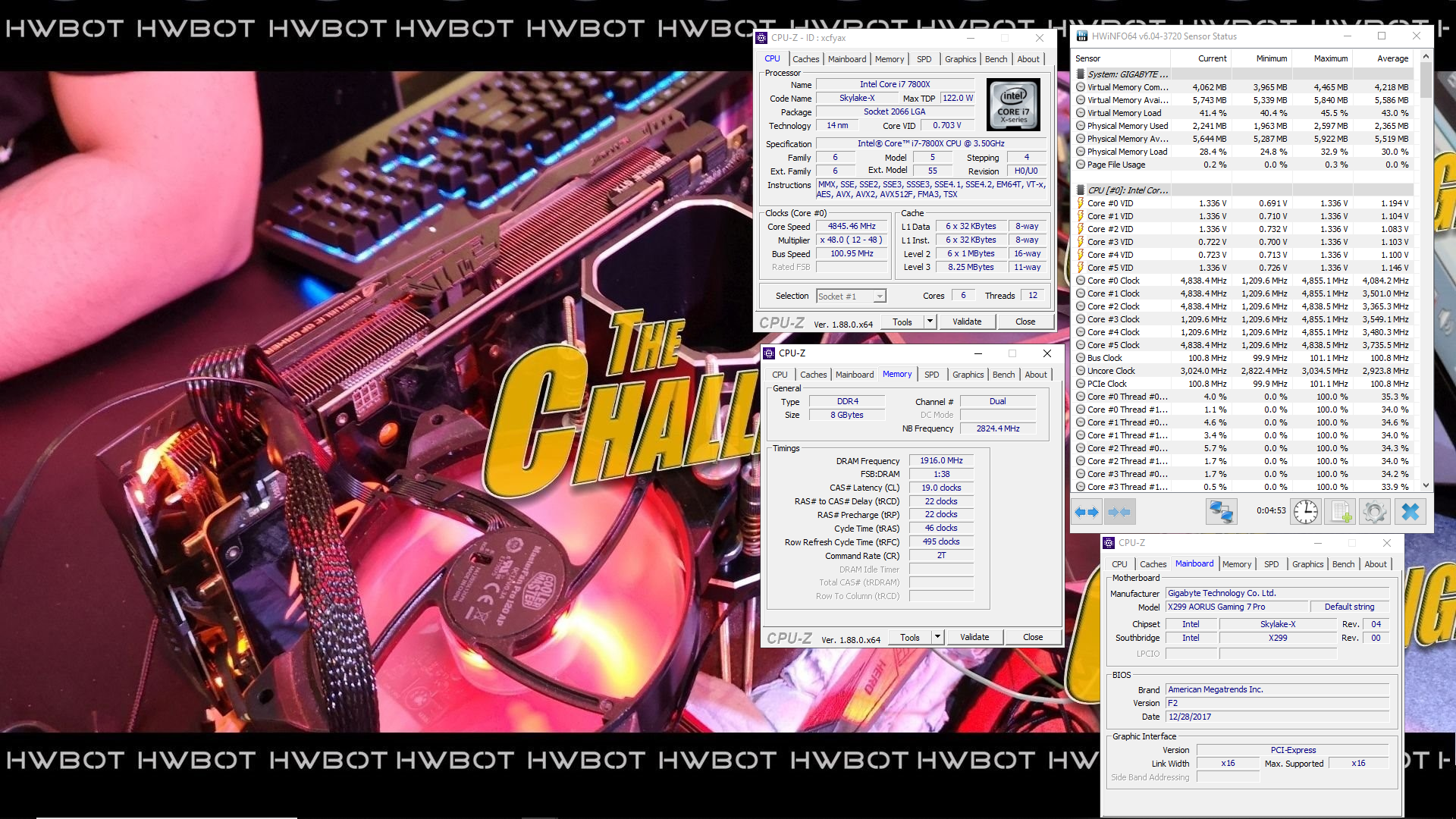Click the icon beside Physical Memory Used
This screenshot has height=819, width=1456.
pyautogui.click(x=1081, y=126)
